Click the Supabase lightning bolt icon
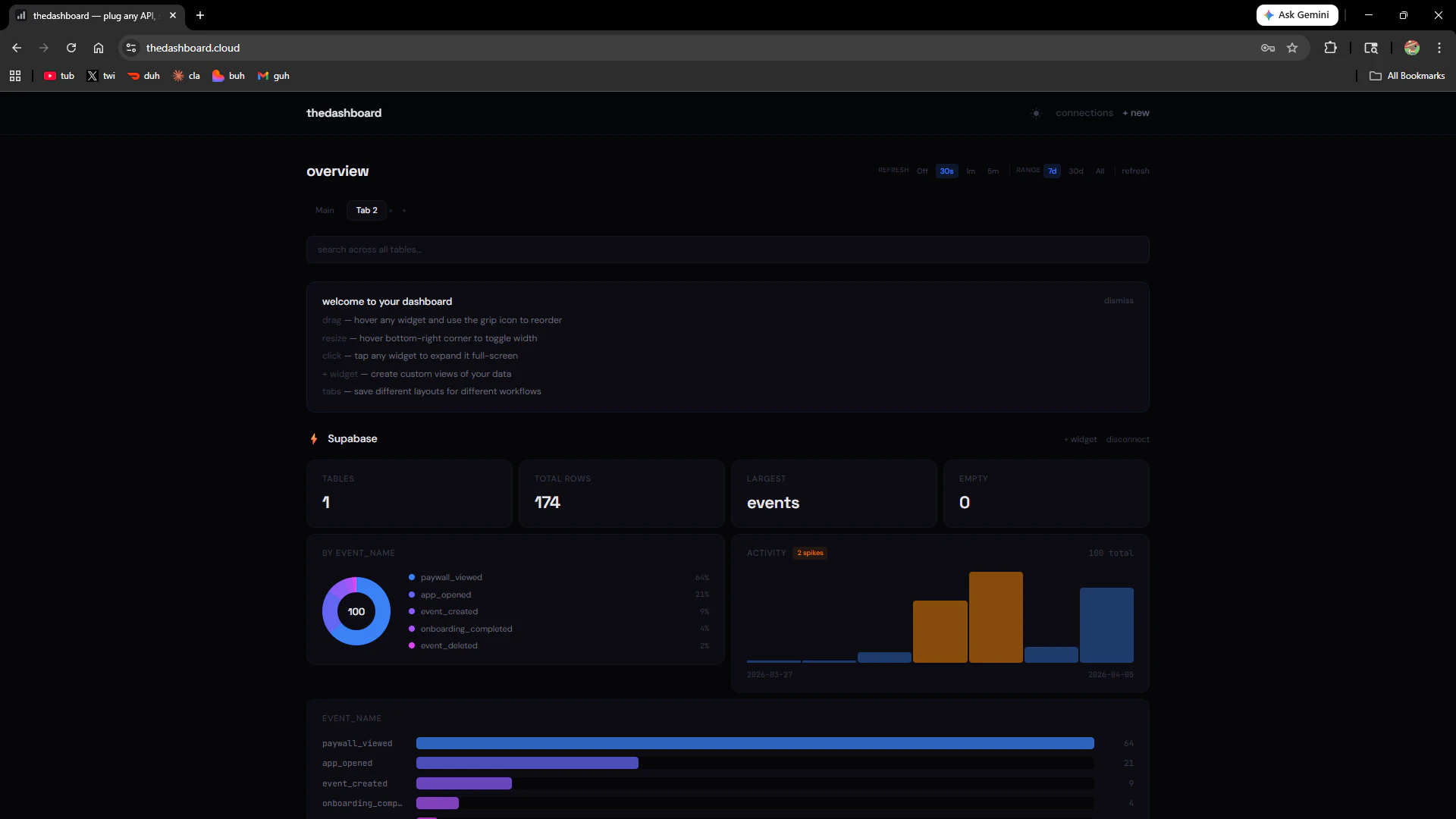Viewport: 1456px width, 819px height. (x=313, y=438)
